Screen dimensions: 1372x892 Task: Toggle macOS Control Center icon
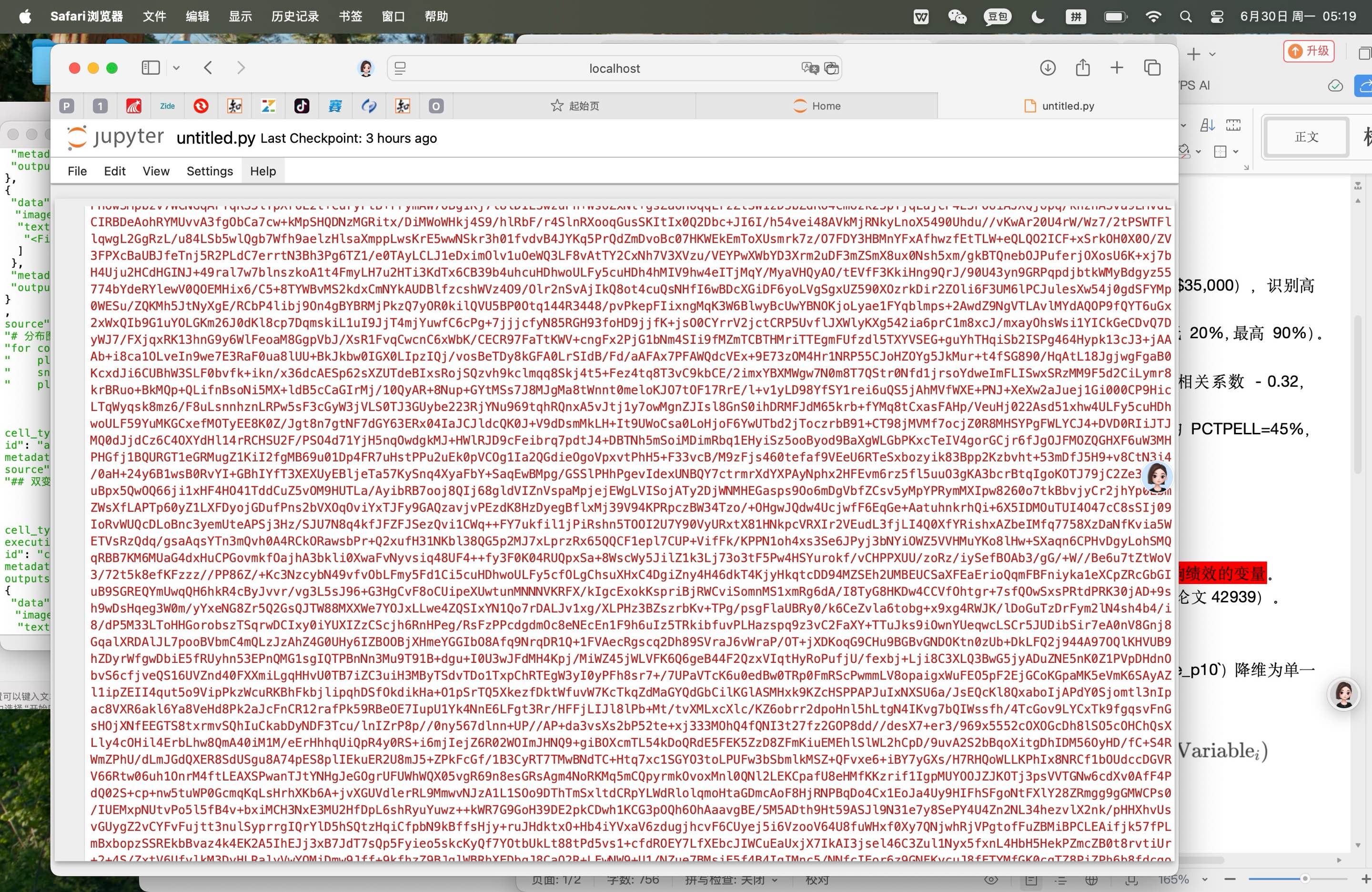[x=1217, y=17]
